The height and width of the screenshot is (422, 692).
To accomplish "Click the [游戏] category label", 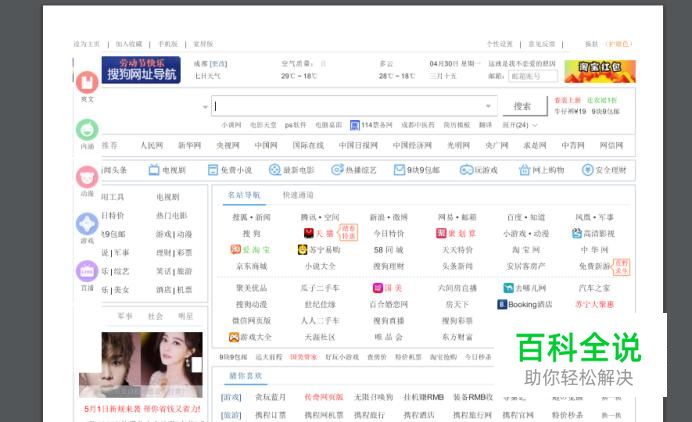I will pos(231,397).
